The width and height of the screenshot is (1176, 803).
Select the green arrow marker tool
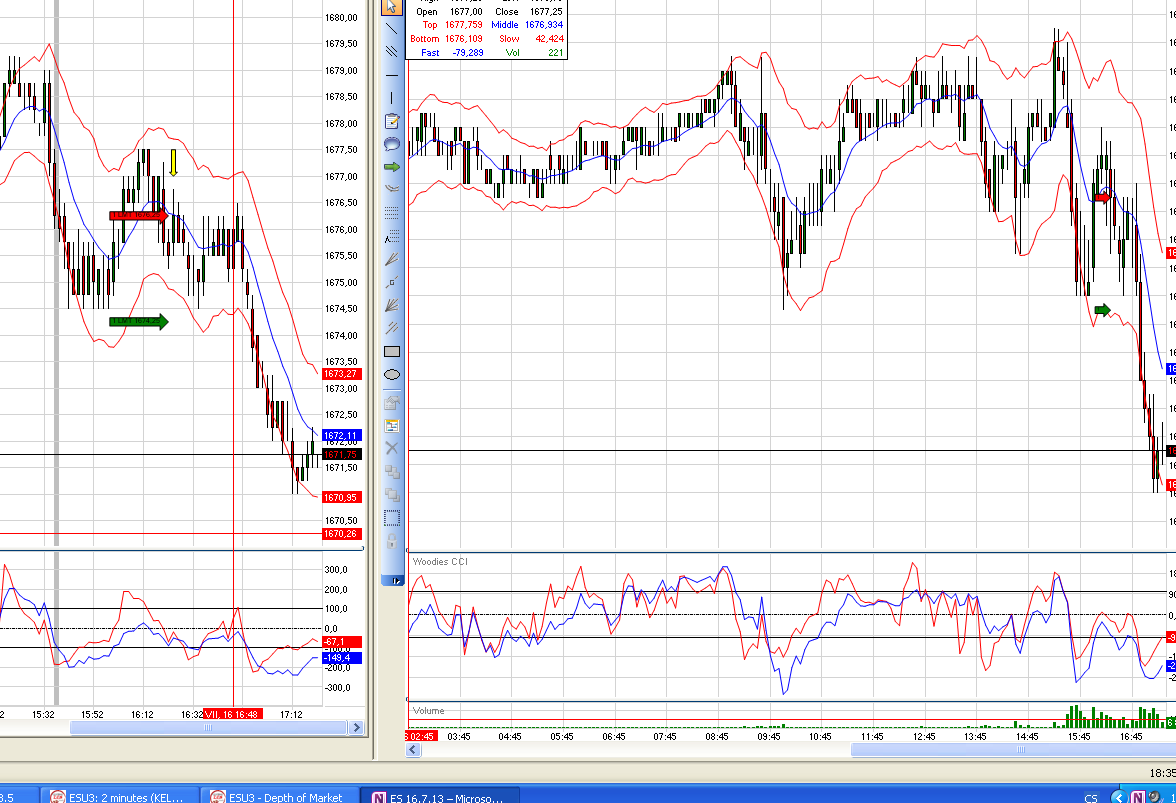(x=392, y=167)
